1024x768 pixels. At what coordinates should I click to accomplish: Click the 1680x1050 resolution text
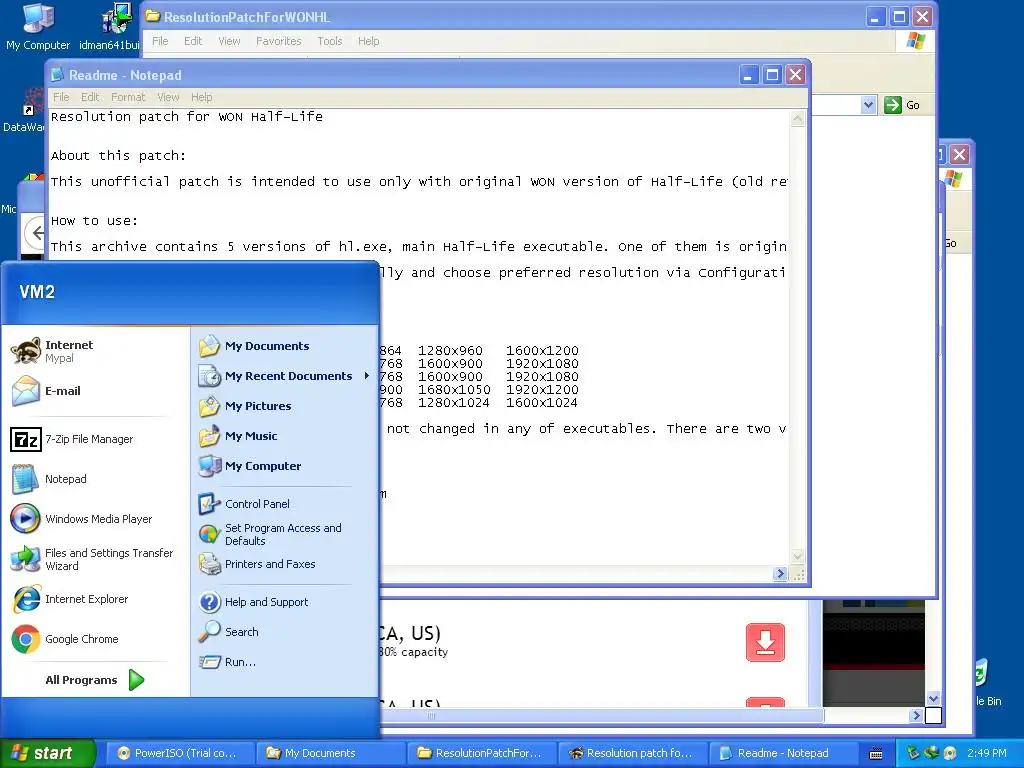coord(454,390)
